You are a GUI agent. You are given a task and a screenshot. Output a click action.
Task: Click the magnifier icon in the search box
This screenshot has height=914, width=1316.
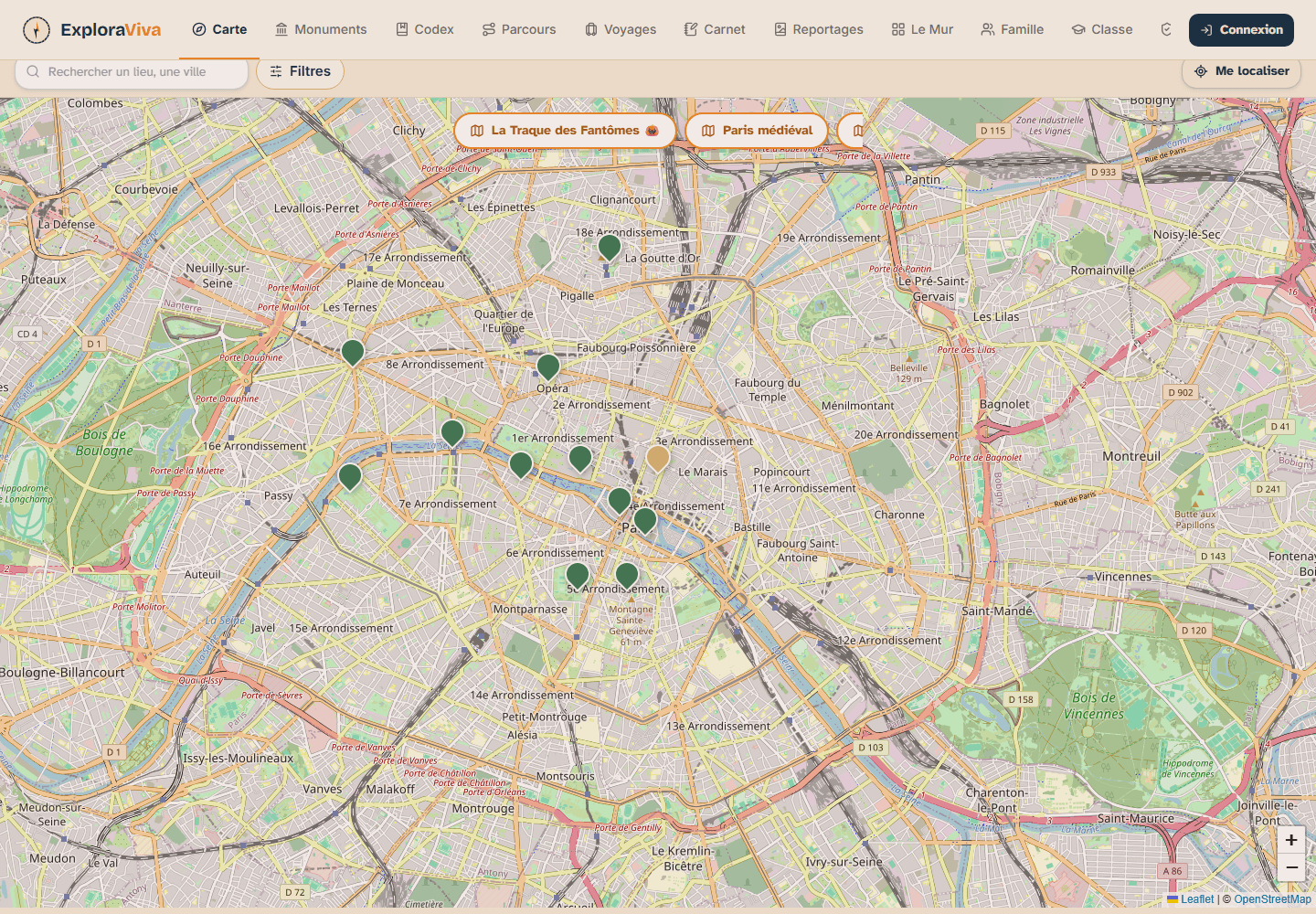33,71
